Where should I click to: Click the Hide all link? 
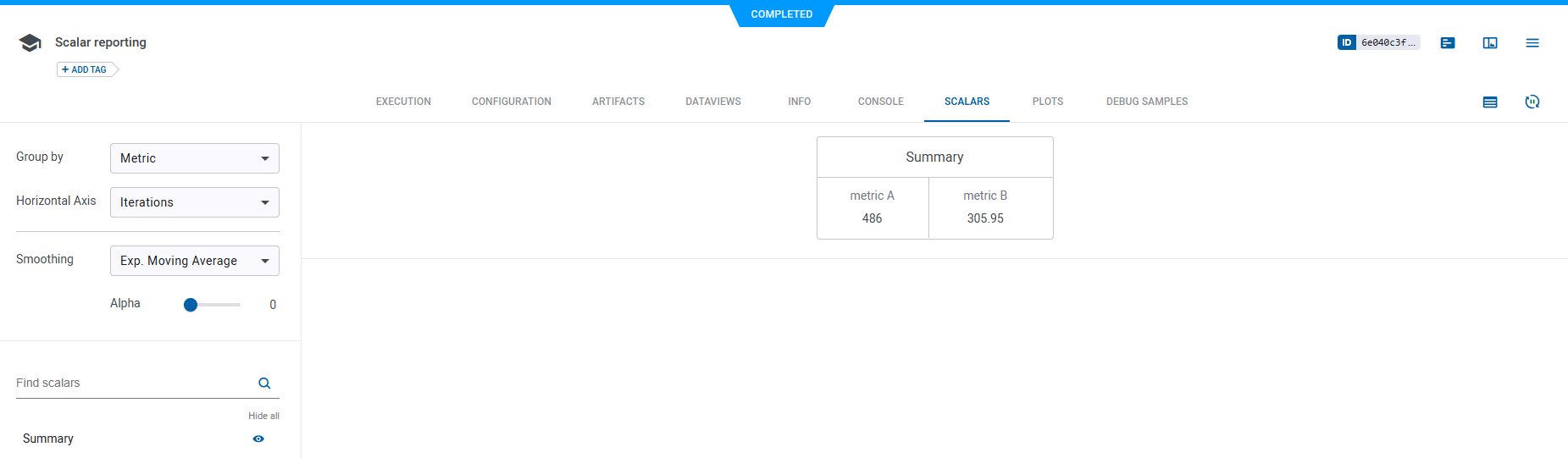pyautogui.click(x=263, y=416)
